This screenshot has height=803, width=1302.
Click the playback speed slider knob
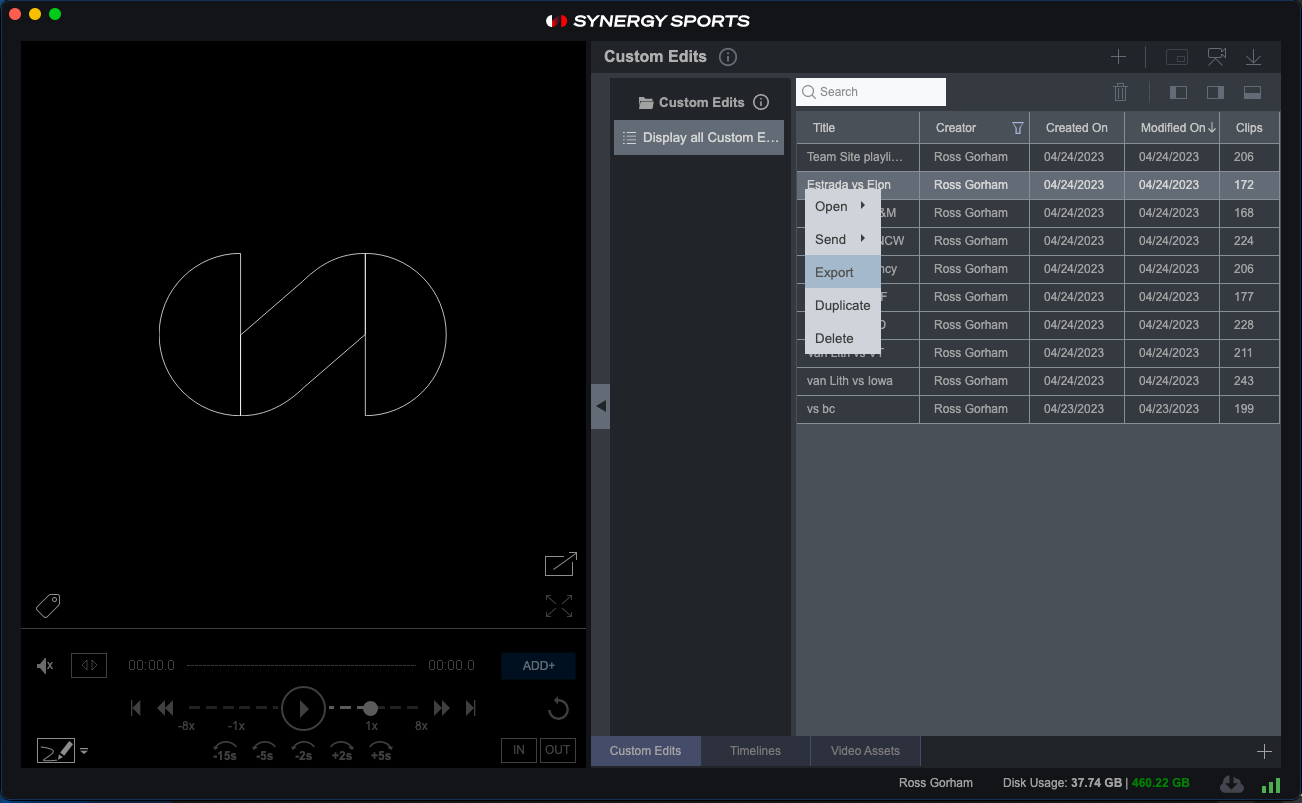(x=370, y=708)
